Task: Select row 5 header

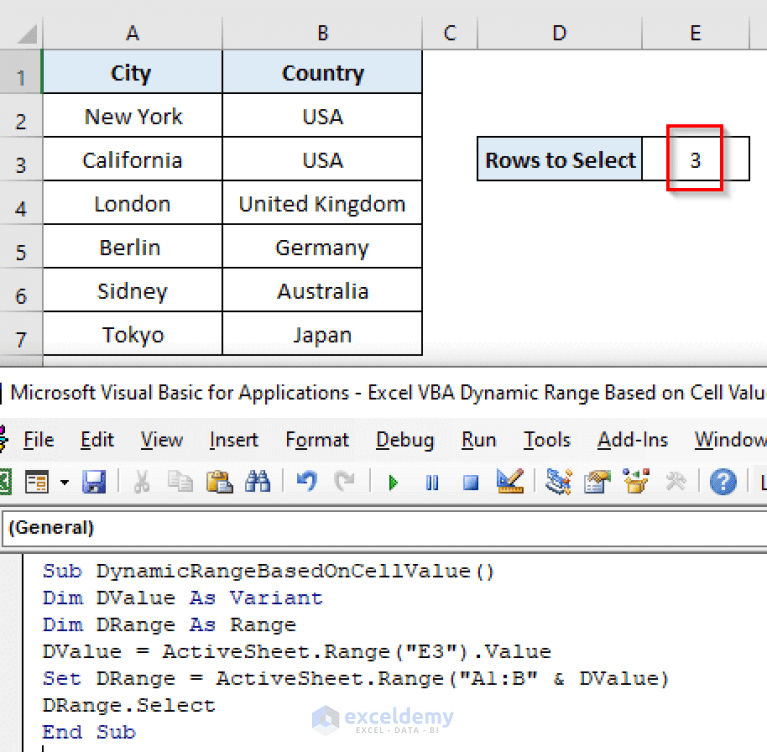Action: pos(21,247)
